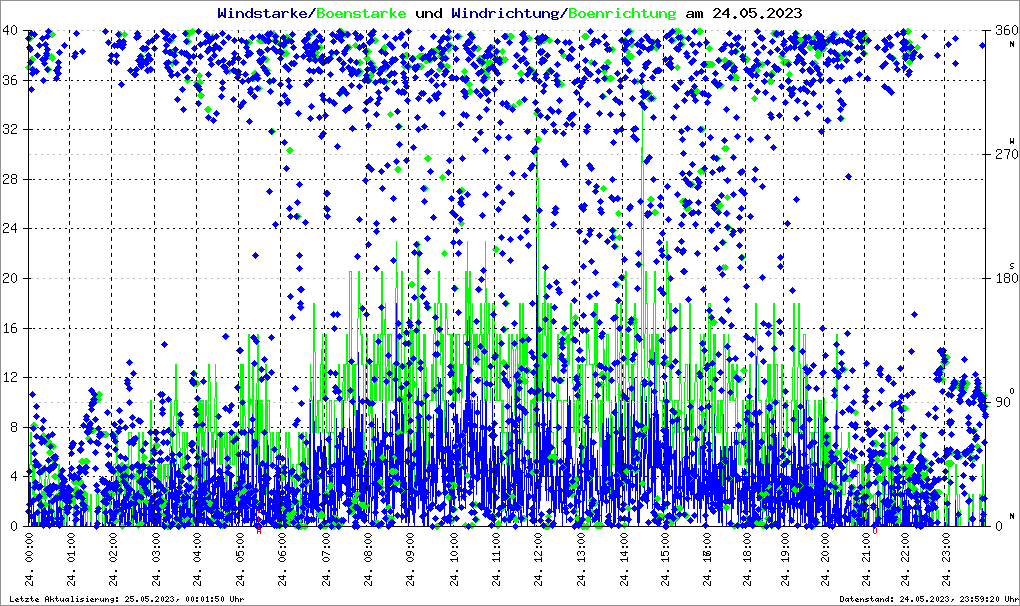Click the wind speed axis value 28
This screenshot has height=606, width=1020.
pyautogui.click(x=10, y=179)
